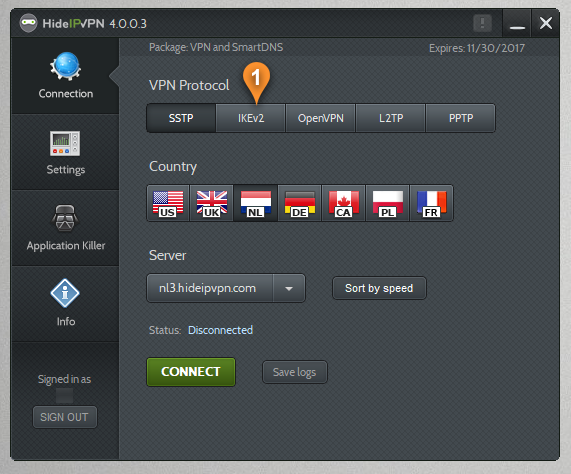The height and width of the screenshot is (474, 571).
Task: Choose the Germany DE flag
Action: [300, 203]
